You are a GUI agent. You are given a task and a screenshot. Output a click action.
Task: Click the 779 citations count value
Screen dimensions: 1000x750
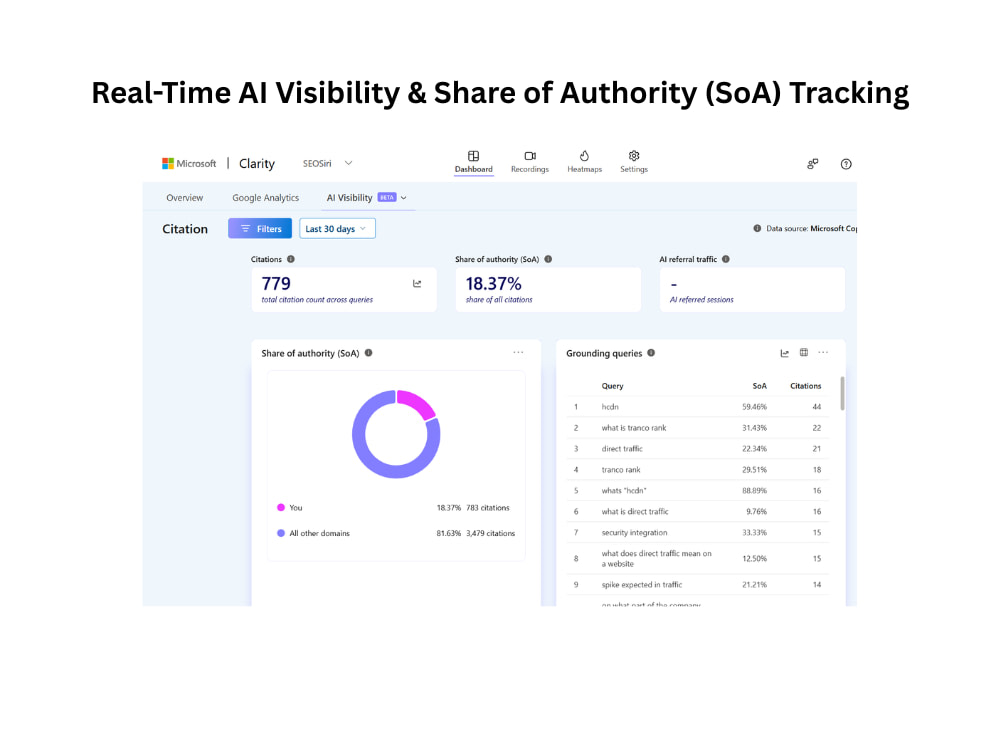click(x=276, y=283)
